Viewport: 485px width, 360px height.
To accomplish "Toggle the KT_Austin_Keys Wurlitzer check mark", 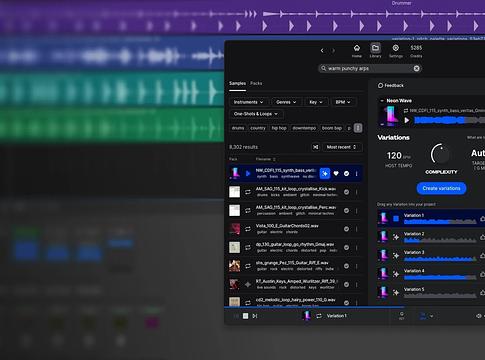I will click(x=346, y=284).
